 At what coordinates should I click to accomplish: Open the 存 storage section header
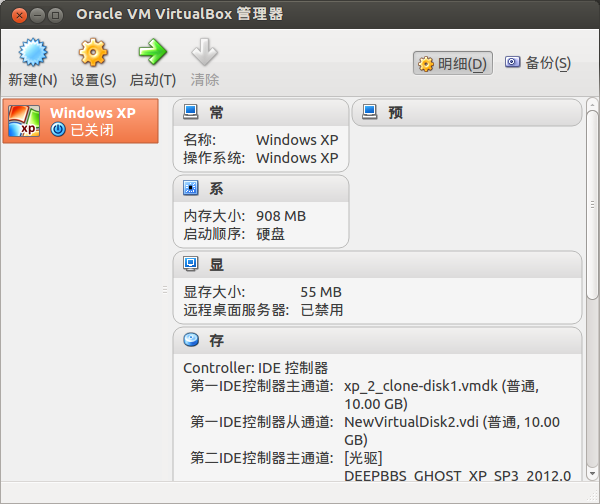[x=378, y=340]
